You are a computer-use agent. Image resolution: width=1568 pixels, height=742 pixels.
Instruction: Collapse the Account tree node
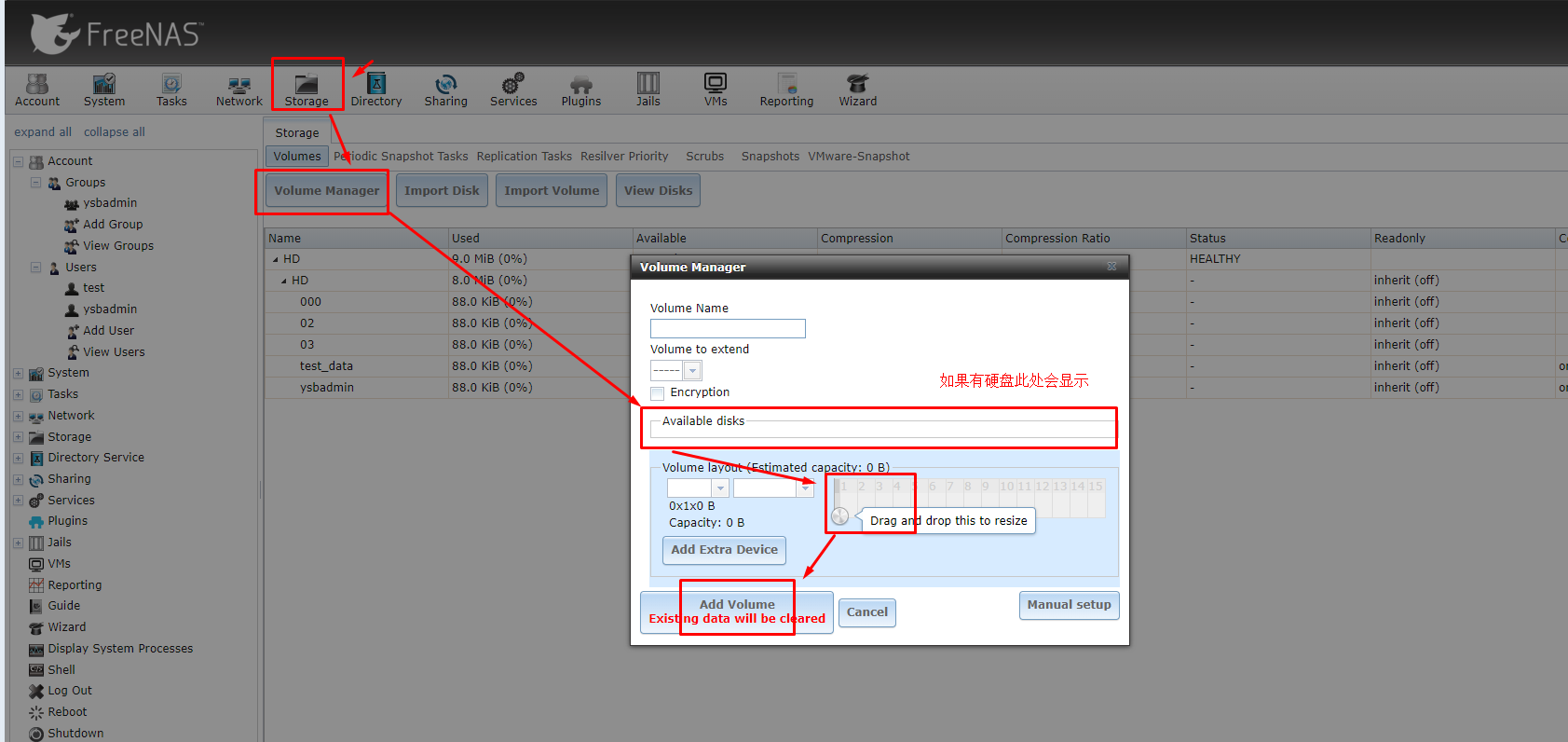pos(18,161)
